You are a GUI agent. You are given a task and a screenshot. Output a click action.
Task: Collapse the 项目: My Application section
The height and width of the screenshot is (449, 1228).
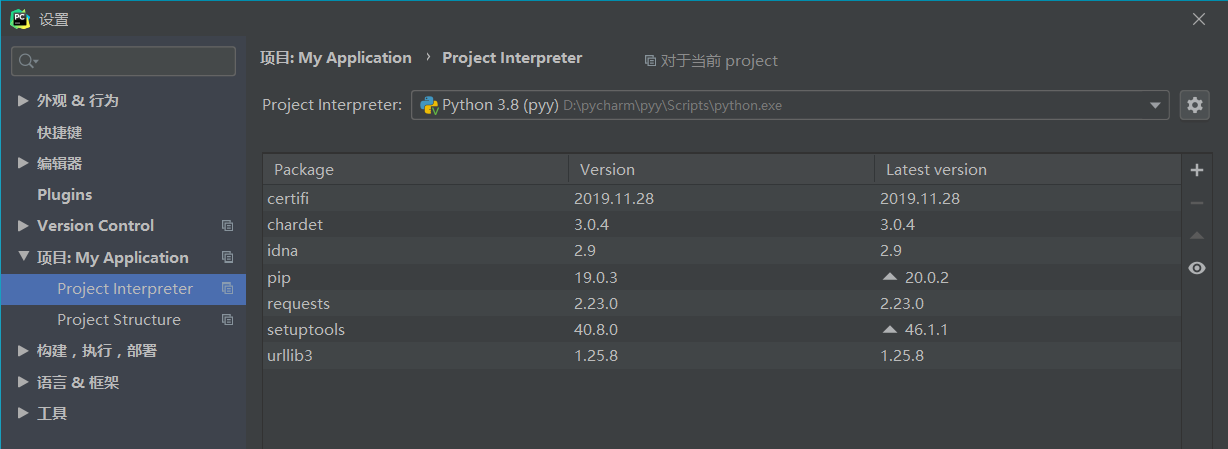(24, 257)
